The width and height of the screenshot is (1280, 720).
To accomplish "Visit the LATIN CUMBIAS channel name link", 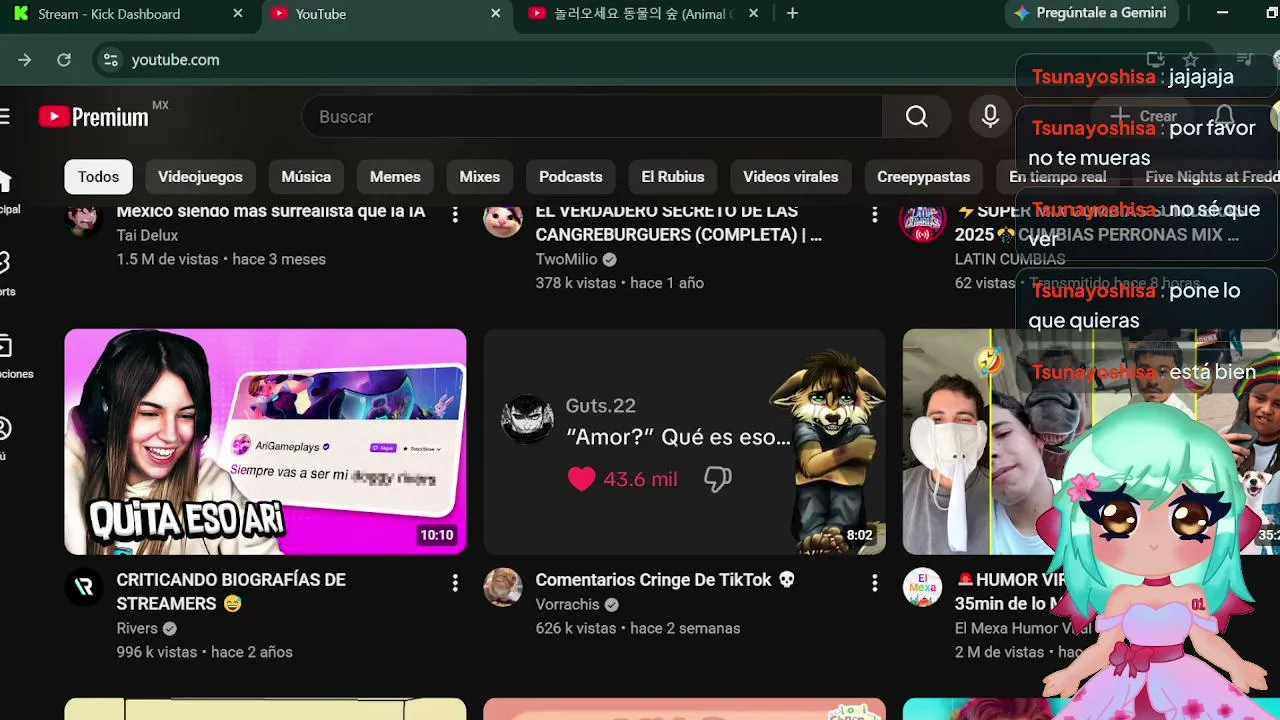I will coord(1010,259).
